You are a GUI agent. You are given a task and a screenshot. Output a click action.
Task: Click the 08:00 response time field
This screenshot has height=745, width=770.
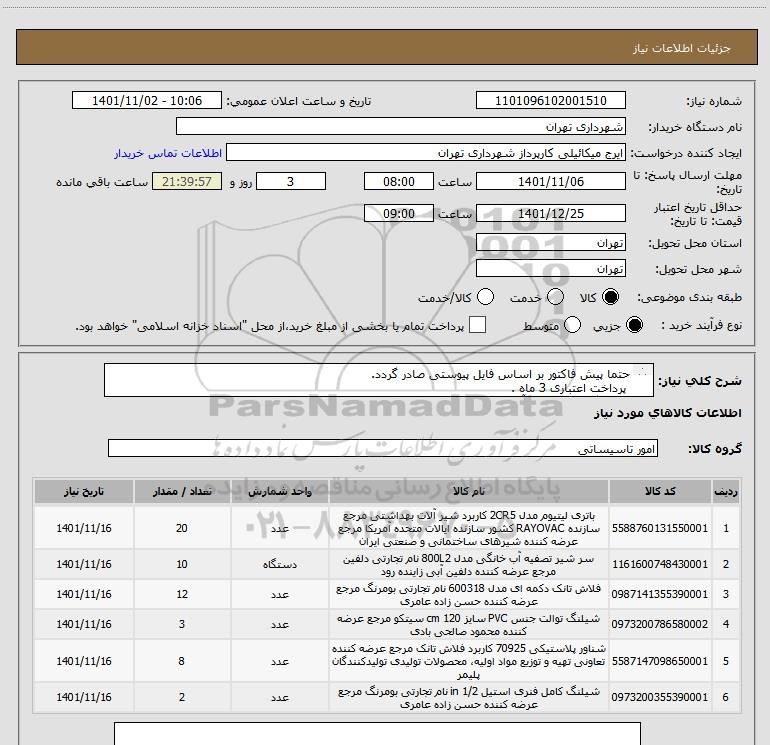coord(399,182)
